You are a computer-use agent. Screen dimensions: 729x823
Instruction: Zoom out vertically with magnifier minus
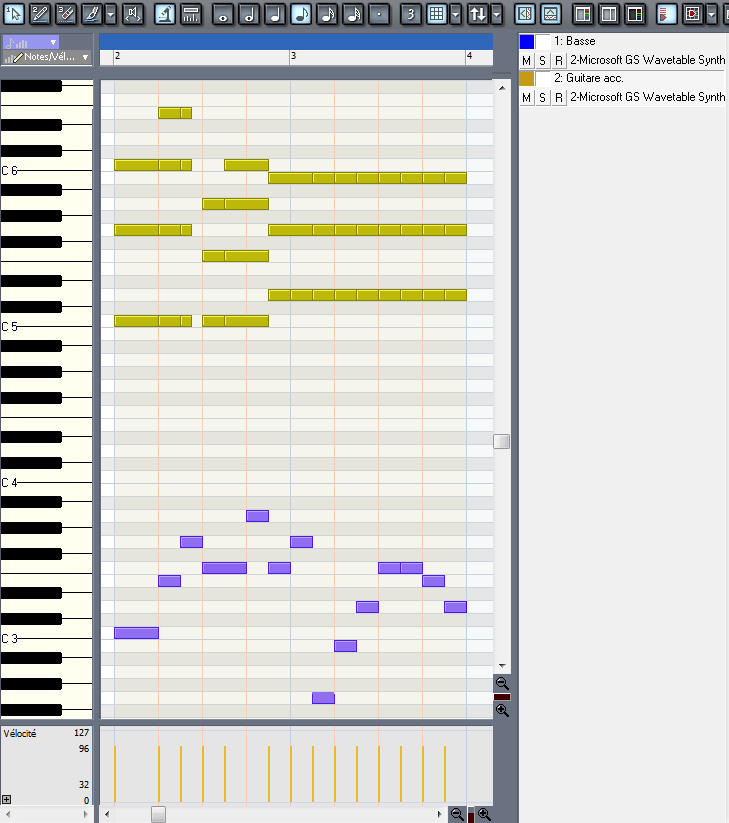pyautogui.click(x=502, y=683)
